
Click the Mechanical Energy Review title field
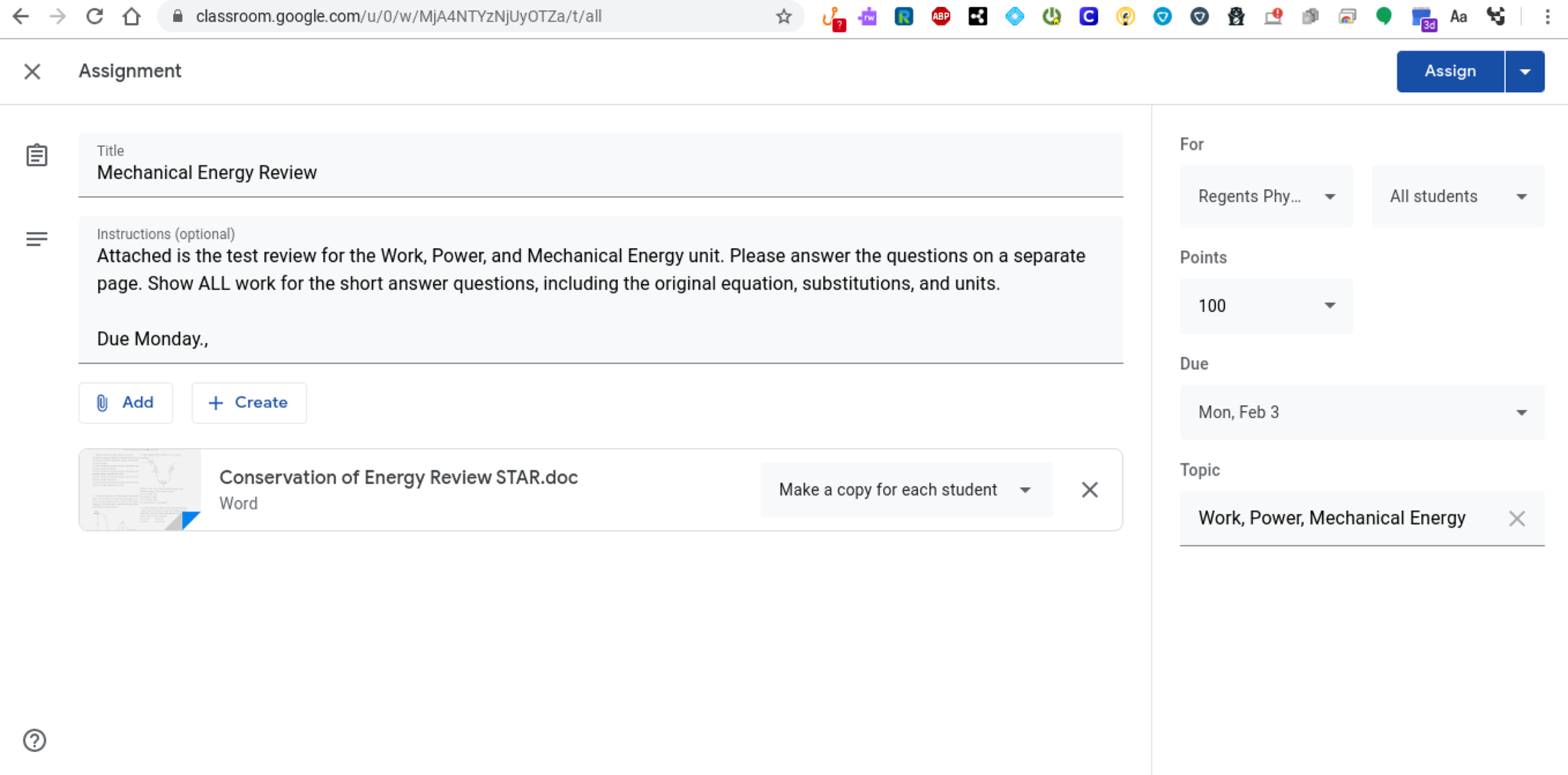point(600,173)
